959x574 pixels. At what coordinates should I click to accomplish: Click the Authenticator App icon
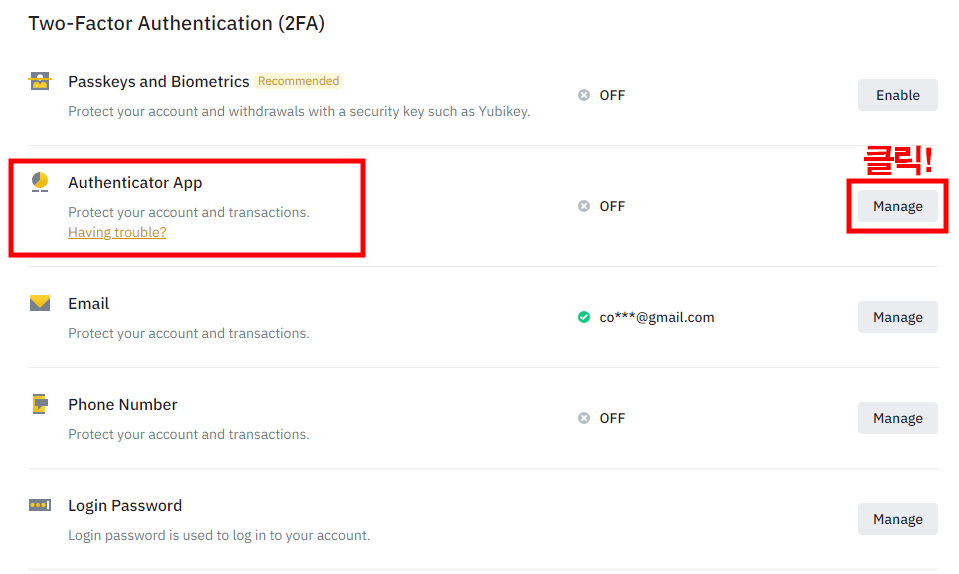coord(40,182)
